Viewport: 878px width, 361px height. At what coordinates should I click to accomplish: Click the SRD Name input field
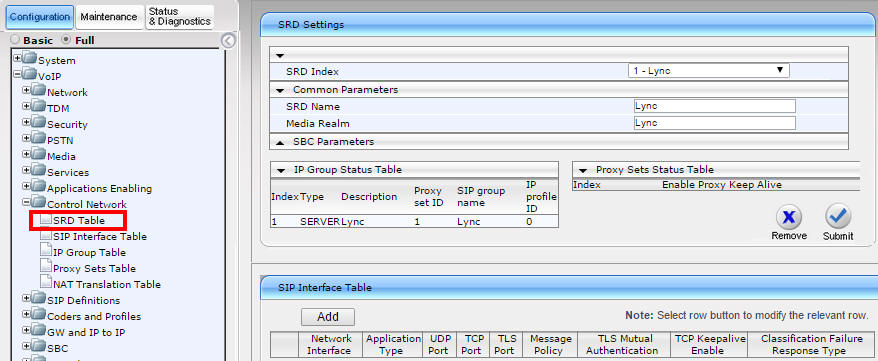coord(714,106)
